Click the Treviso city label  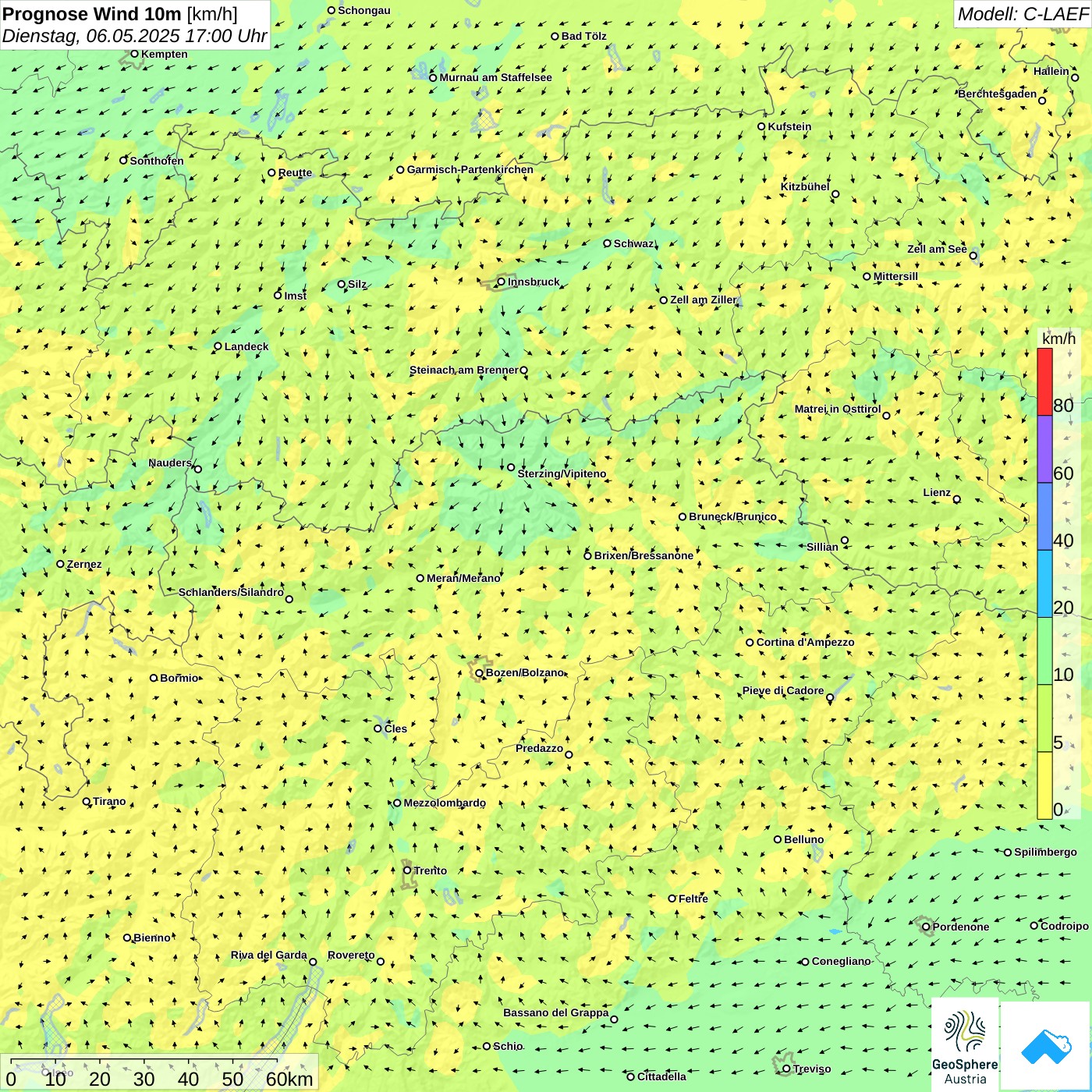[x=812, y=1069]
